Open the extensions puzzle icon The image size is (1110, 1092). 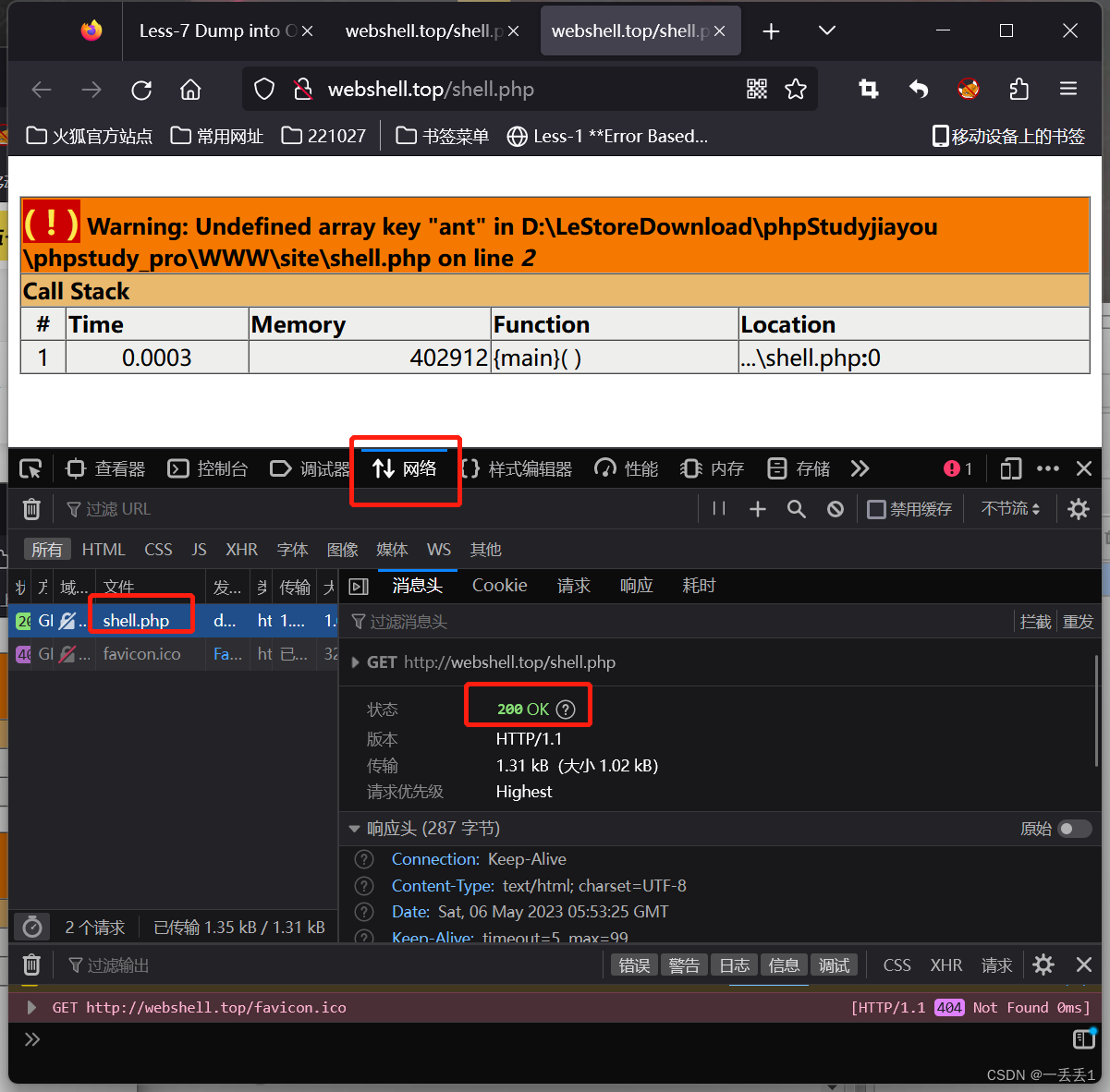coord(1019,89)
